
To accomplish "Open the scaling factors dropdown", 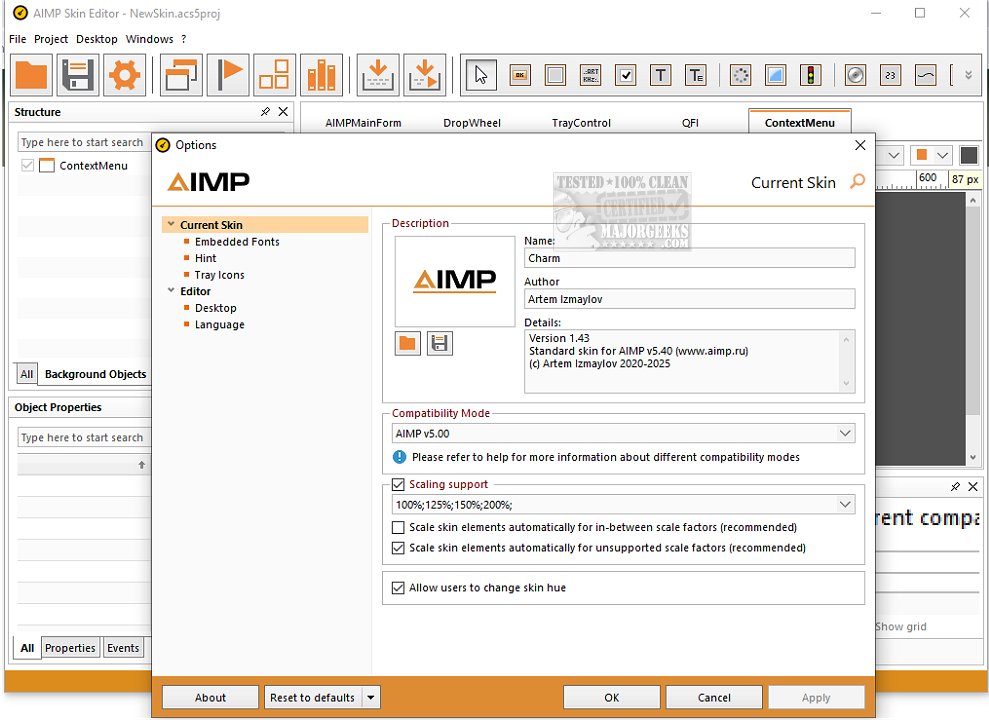I will pos(845,504).
